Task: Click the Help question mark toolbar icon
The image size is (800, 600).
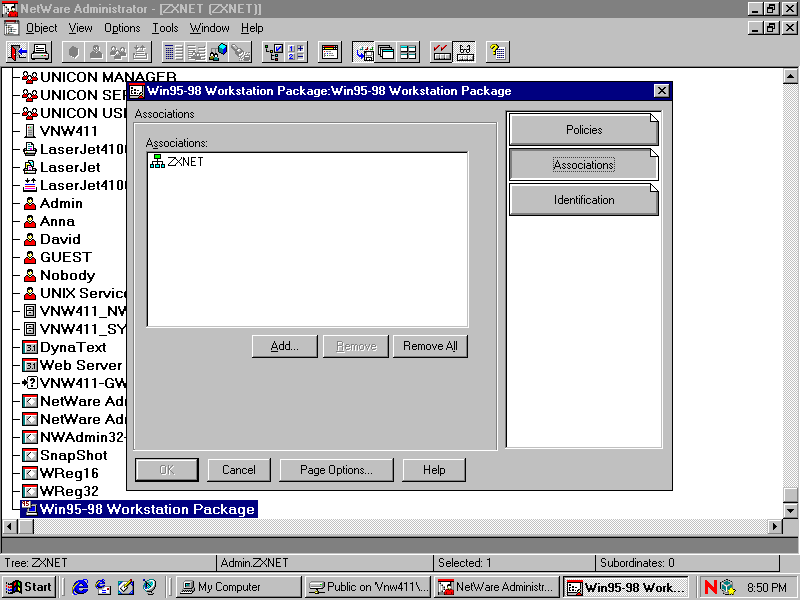Action: pyautogui.click(x=497, y=52)
